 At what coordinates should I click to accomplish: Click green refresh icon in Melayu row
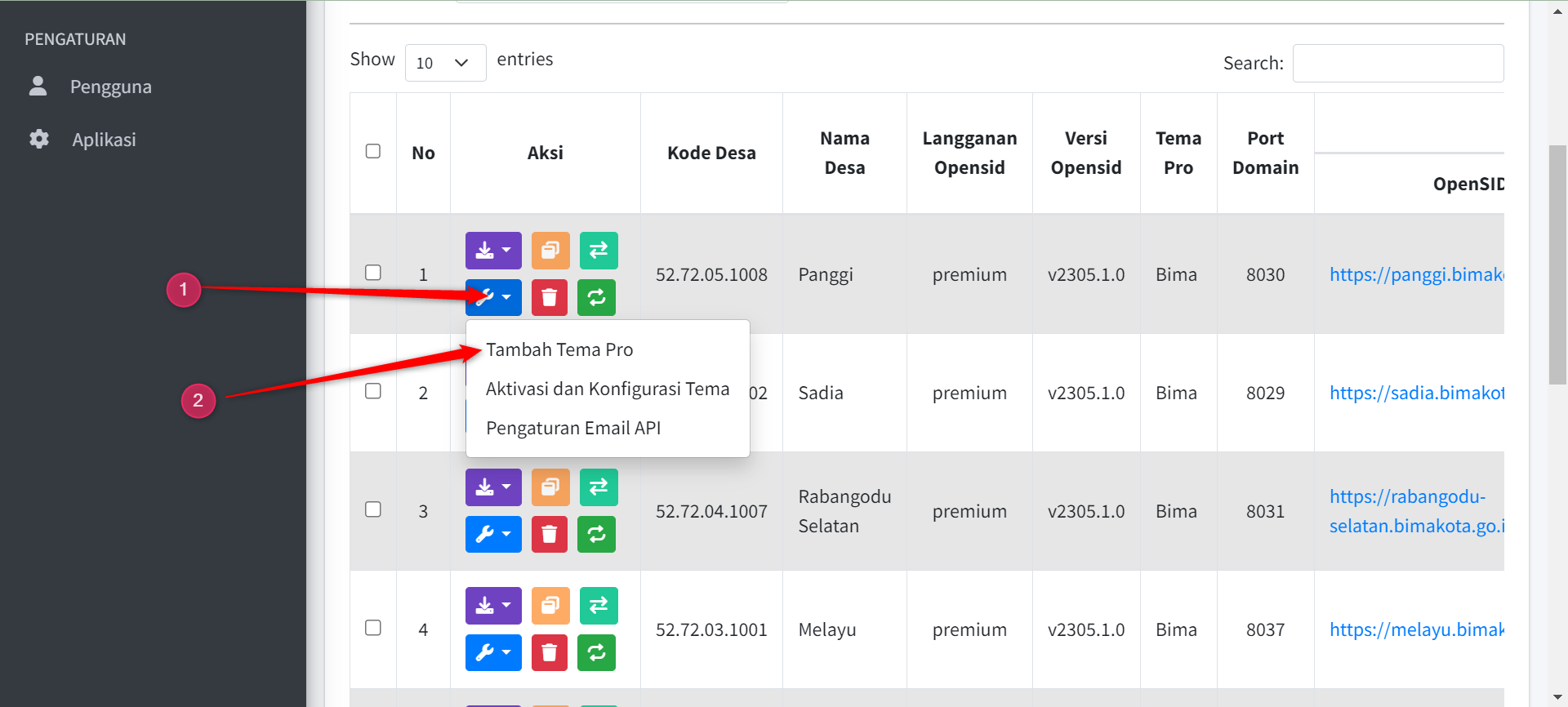596,652
